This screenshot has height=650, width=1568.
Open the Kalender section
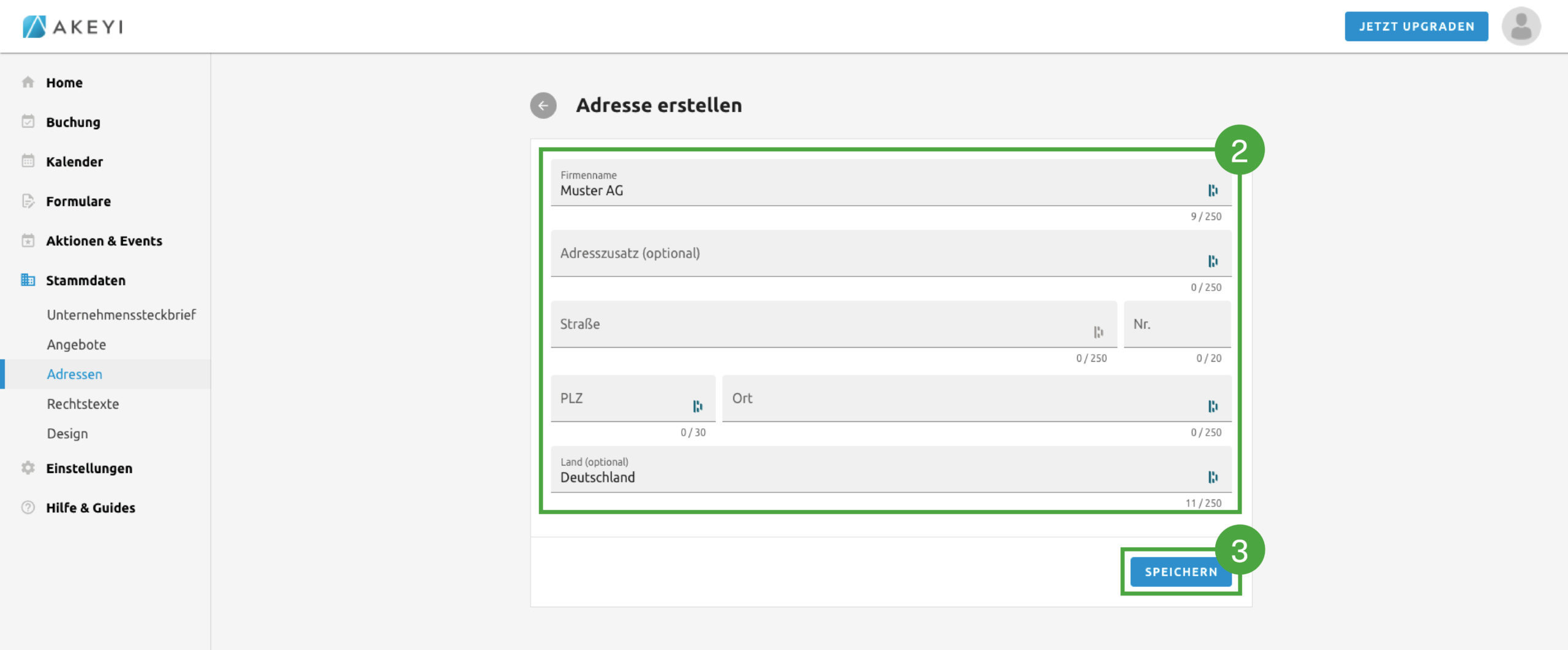(74, 162)
